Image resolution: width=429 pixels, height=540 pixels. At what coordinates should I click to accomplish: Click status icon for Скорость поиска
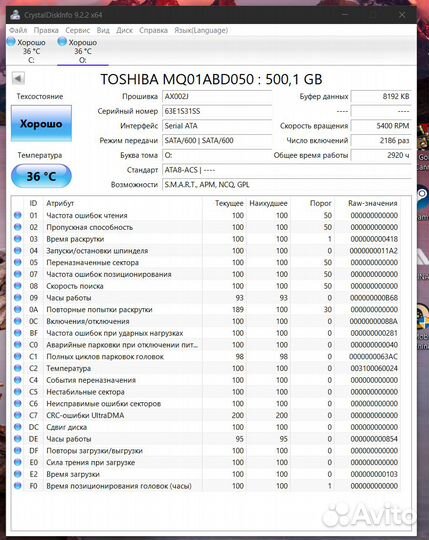pyautogui.click(x=18, y=286)
